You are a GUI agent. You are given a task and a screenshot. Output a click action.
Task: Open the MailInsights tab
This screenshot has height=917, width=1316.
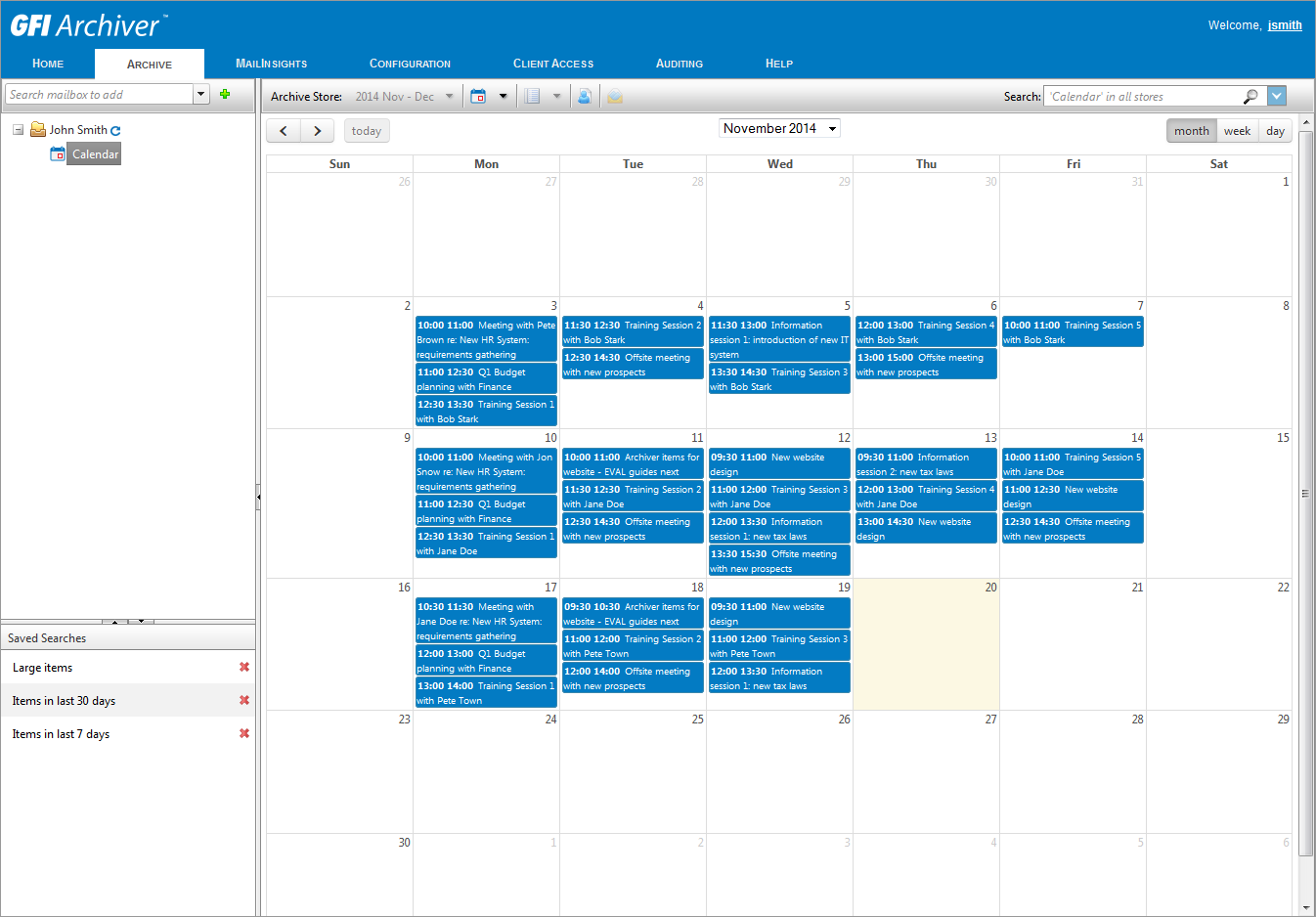coord(271,64)
